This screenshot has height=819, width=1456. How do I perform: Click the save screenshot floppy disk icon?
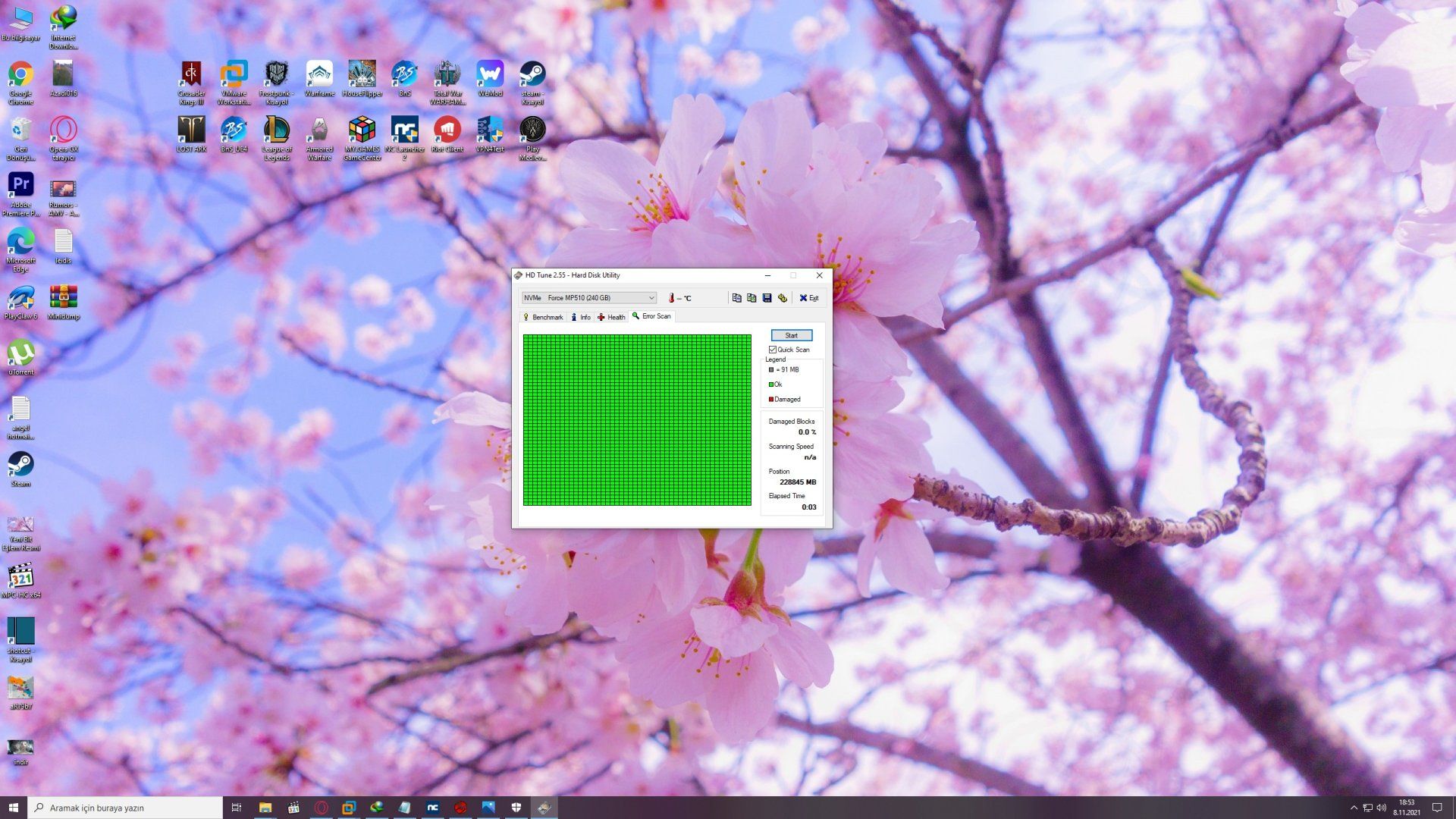point(767,298)
